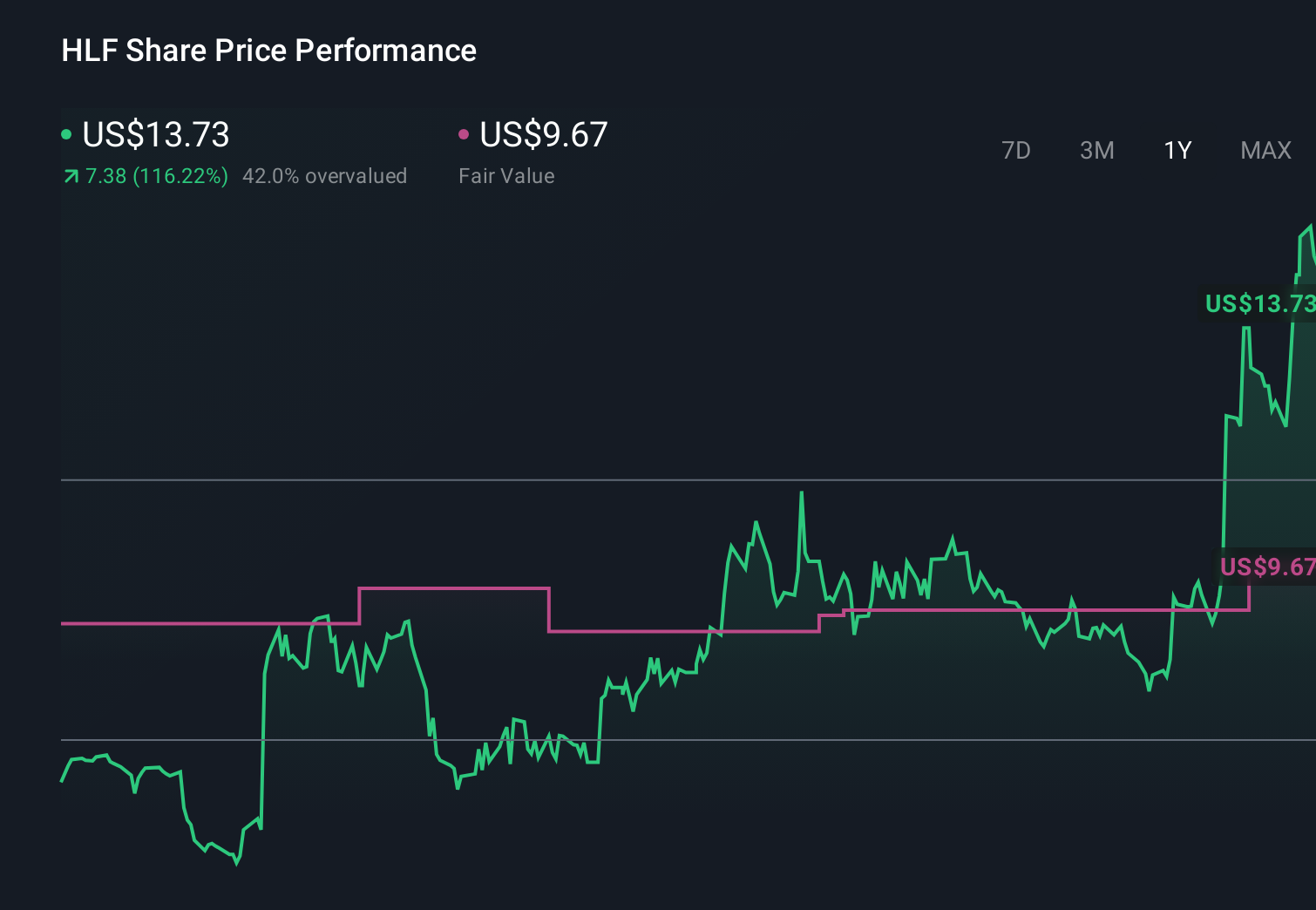Click the pink Fair Value legend dot
Screen dimensions: 1316x910
click(465, 133)
